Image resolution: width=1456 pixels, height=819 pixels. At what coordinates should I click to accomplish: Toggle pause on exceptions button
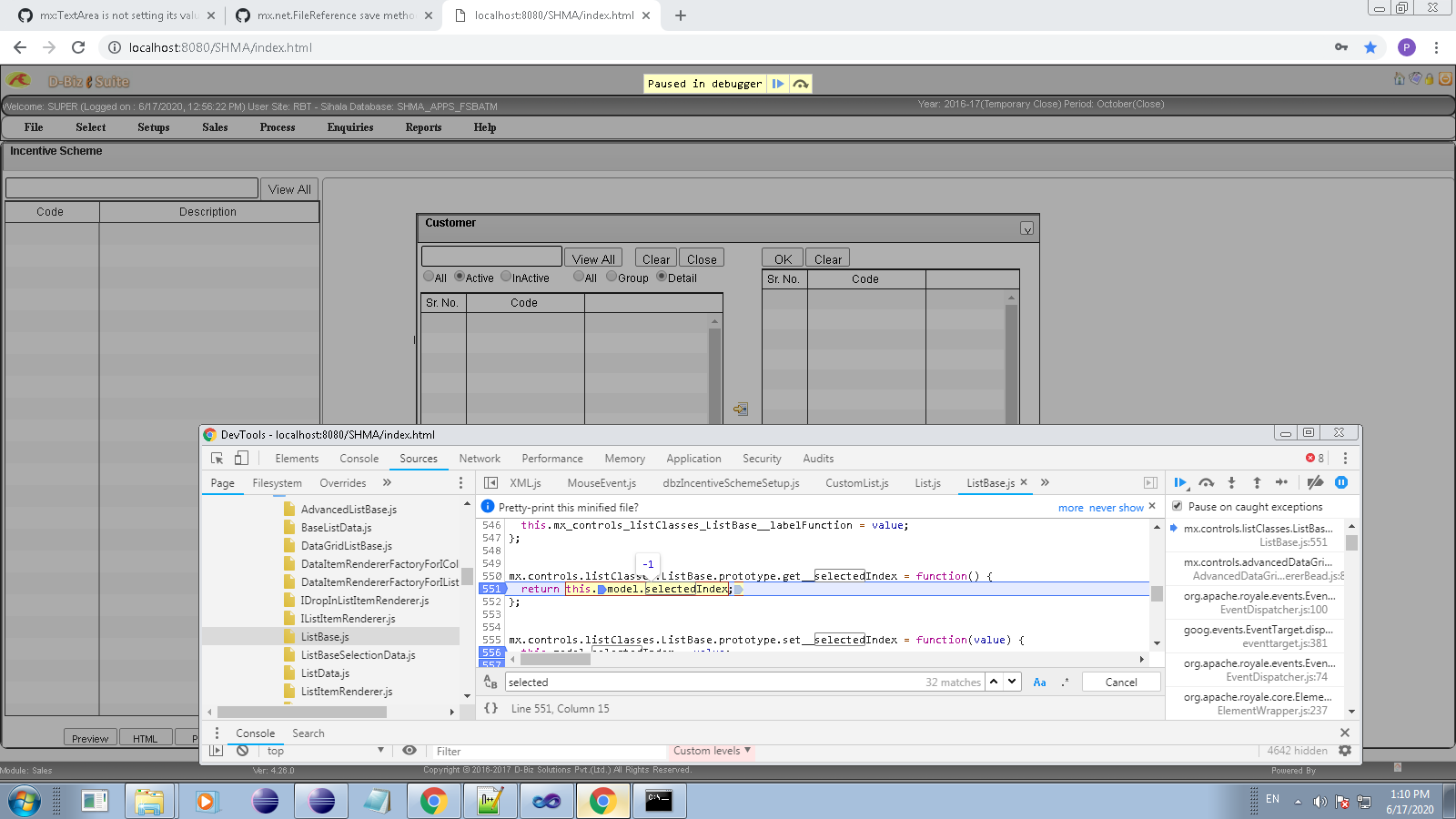(x=1341, y=482)
